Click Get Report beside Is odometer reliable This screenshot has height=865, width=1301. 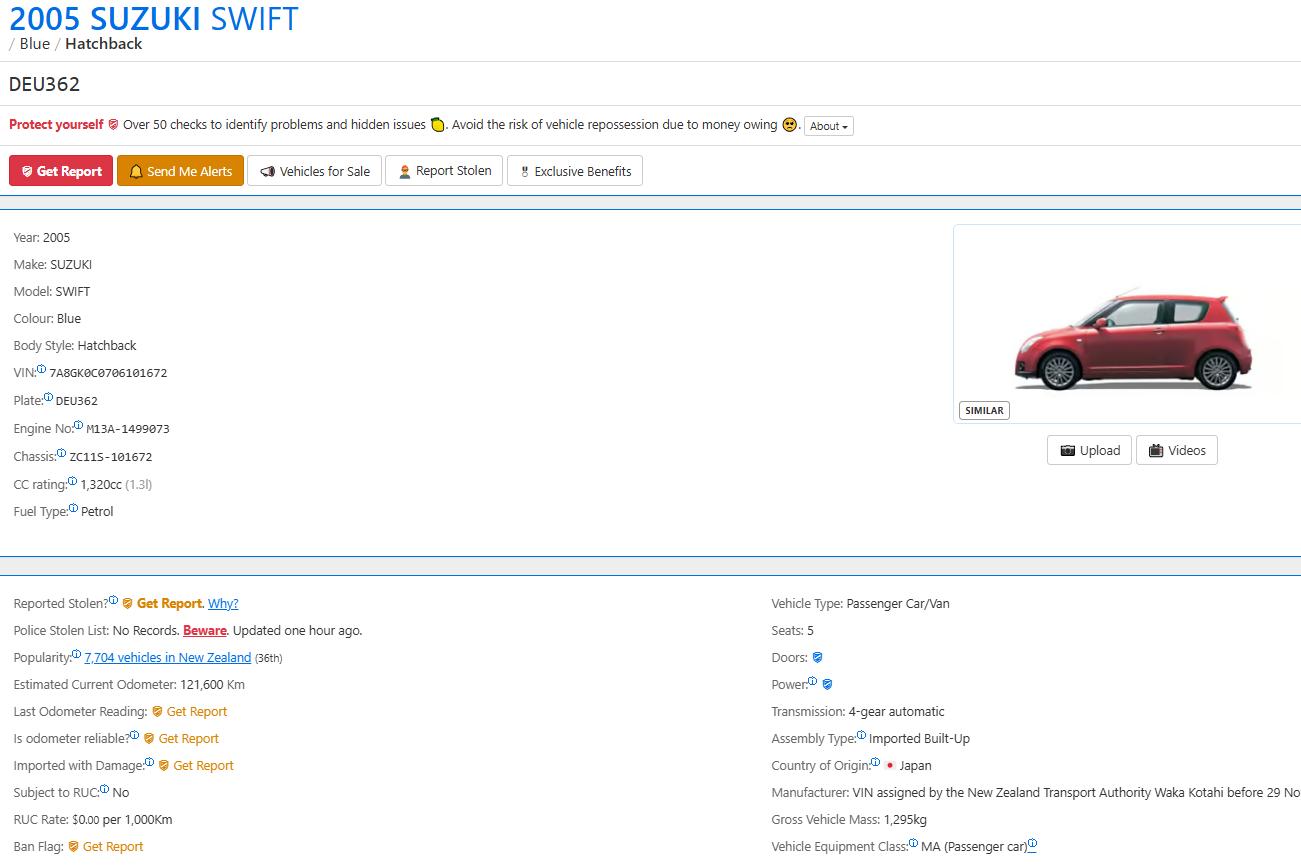189,739
